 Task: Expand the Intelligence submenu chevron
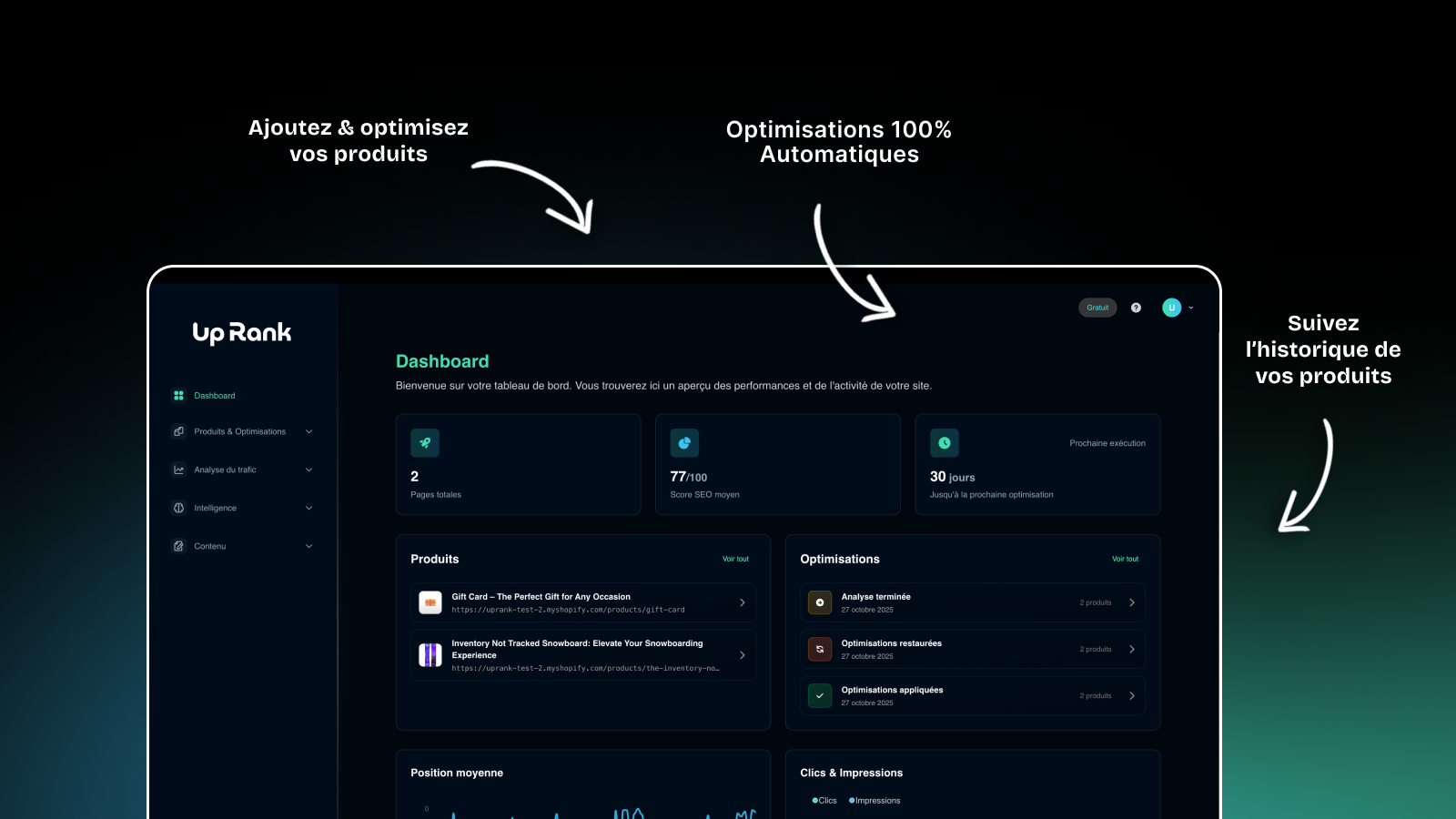(308, 508)
